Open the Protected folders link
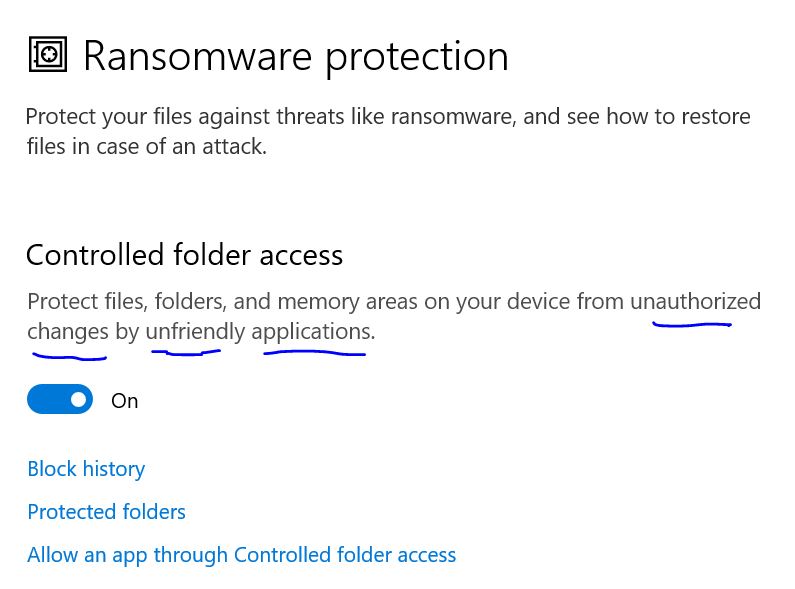Image resolution: width=795 pixels, height=589 pixels. (106, 512)
